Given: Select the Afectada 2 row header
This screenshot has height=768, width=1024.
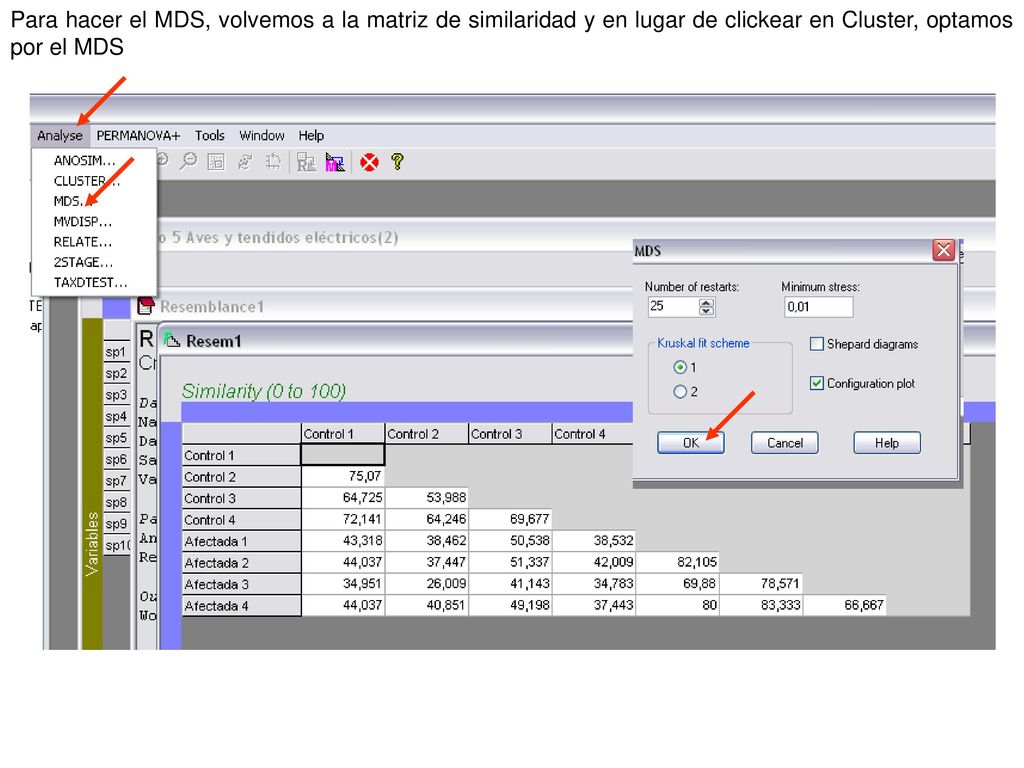Looking at the screenshot, I should (x=242, y=562).
